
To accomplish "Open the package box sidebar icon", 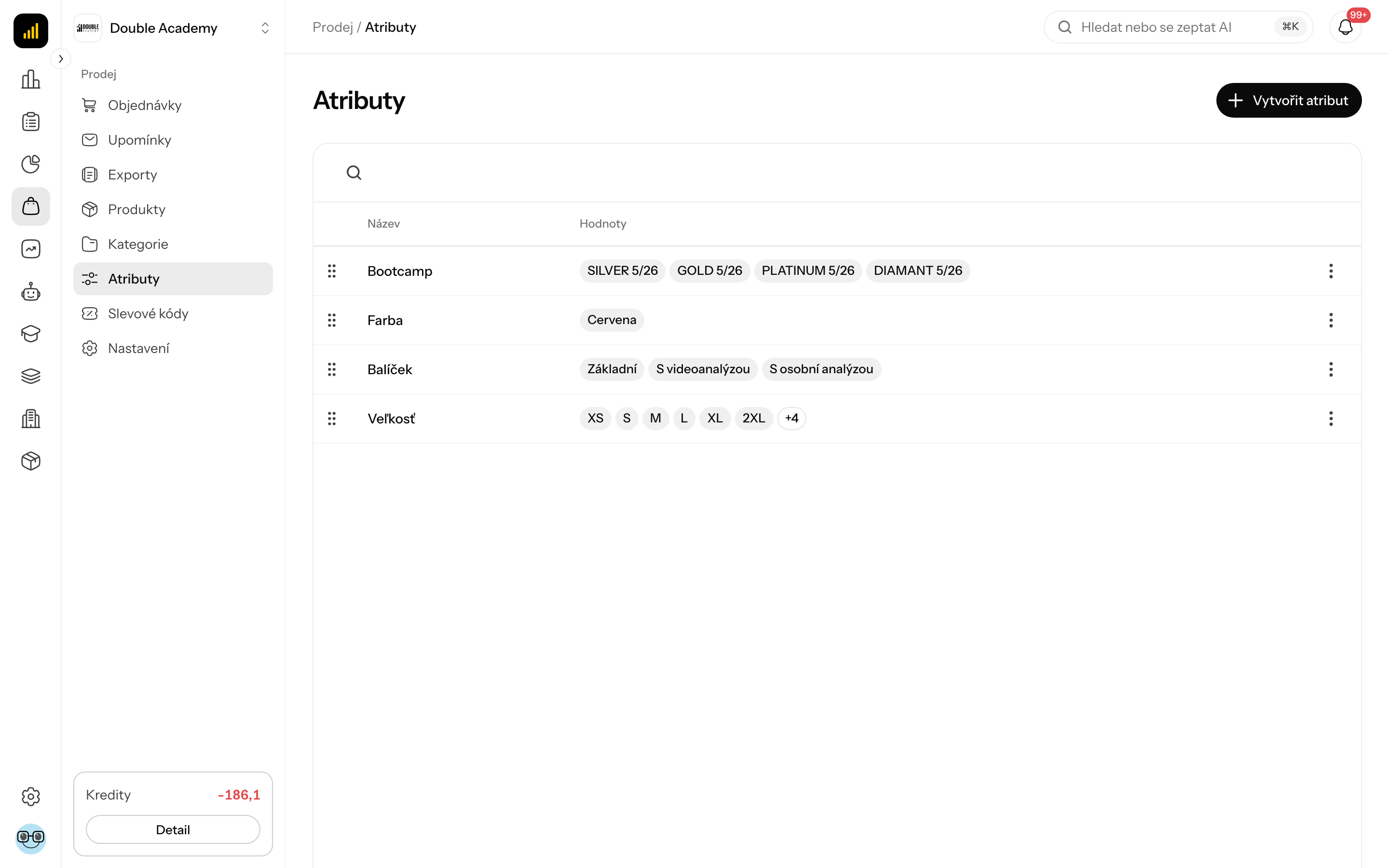I will pos(30,461).
